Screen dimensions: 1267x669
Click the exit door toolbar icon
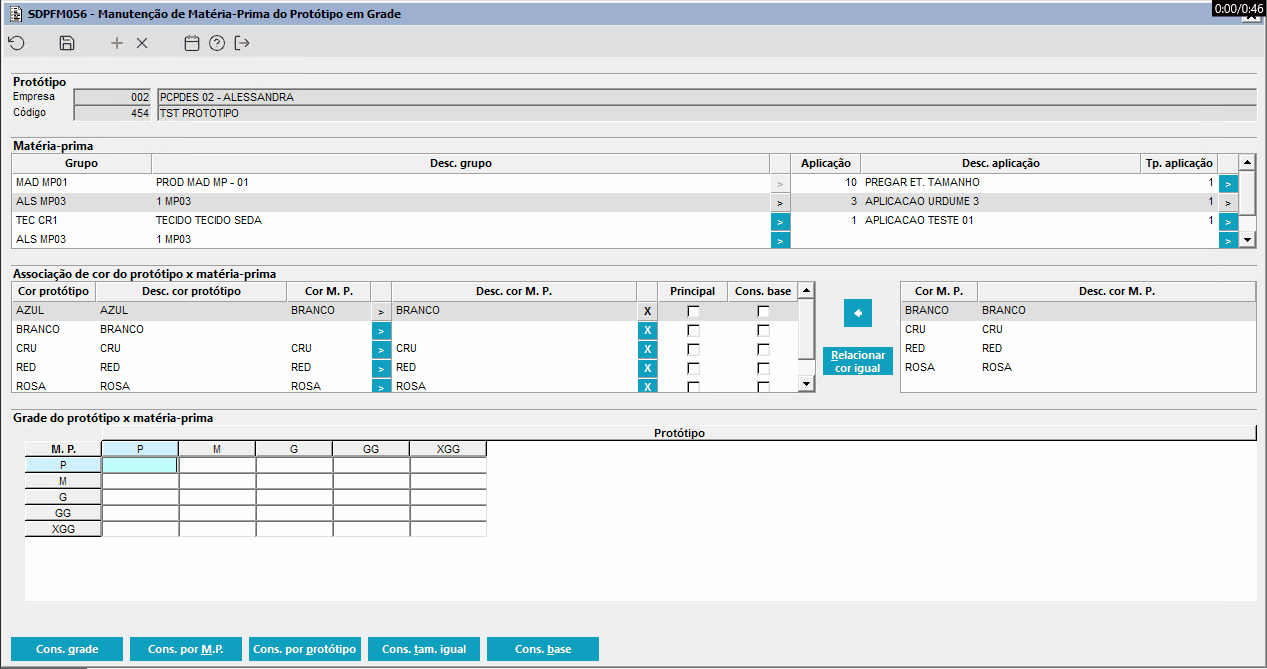(x=242, y=43)
